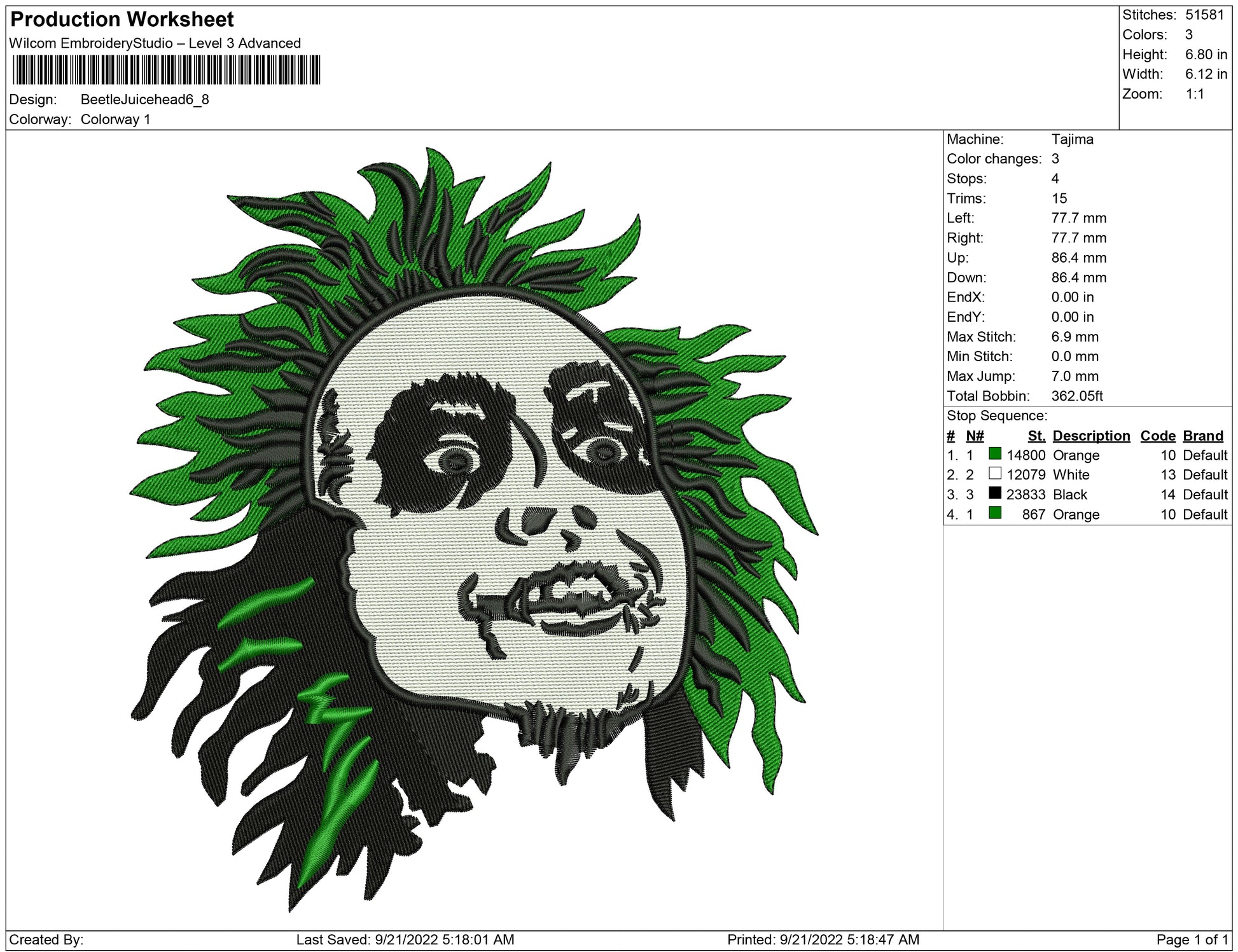Click the underlined Code column header
Image resolution: width=1238 pixels, height=952 pixels.
(1157, 436)
